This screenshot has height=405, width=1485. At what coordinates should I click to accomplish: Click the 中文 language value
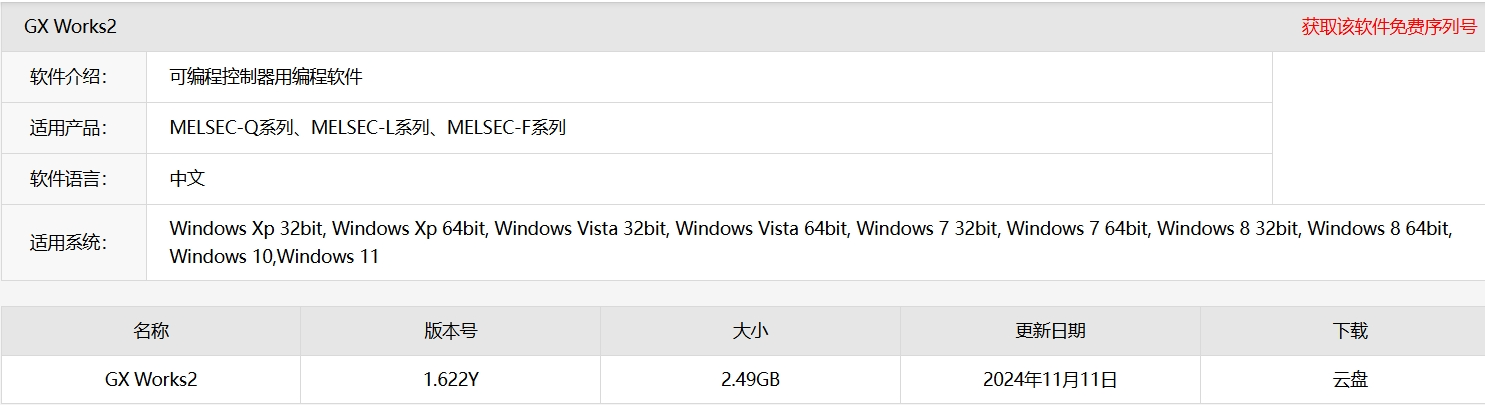tap(187, 179)
